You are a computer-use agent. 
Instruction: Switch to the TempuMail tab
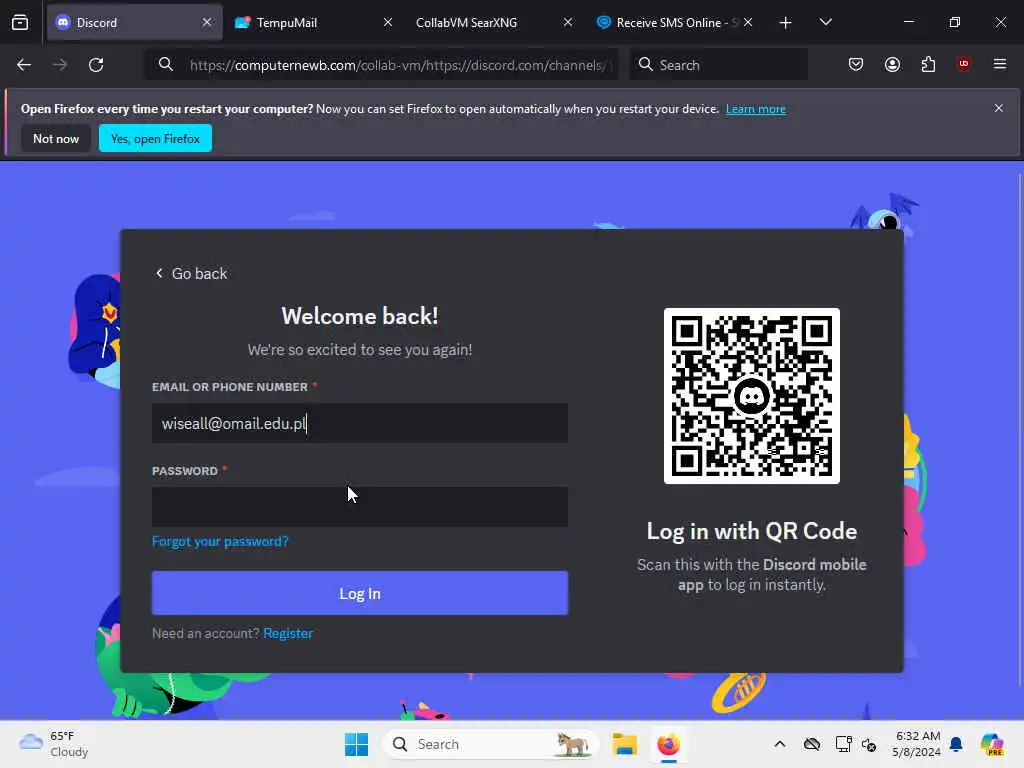point(312,23)
